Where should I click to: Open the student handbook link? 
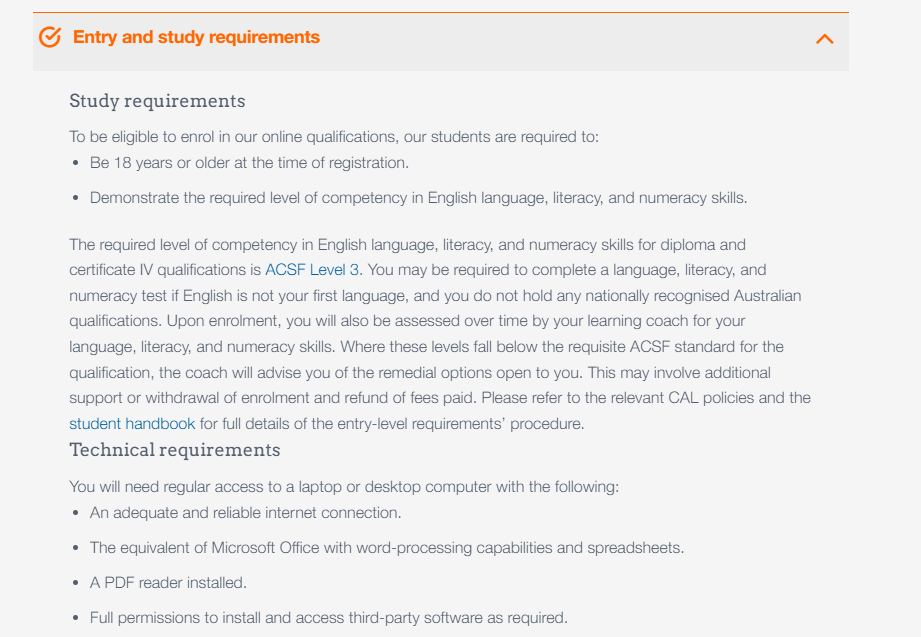[x=132, y=424]
